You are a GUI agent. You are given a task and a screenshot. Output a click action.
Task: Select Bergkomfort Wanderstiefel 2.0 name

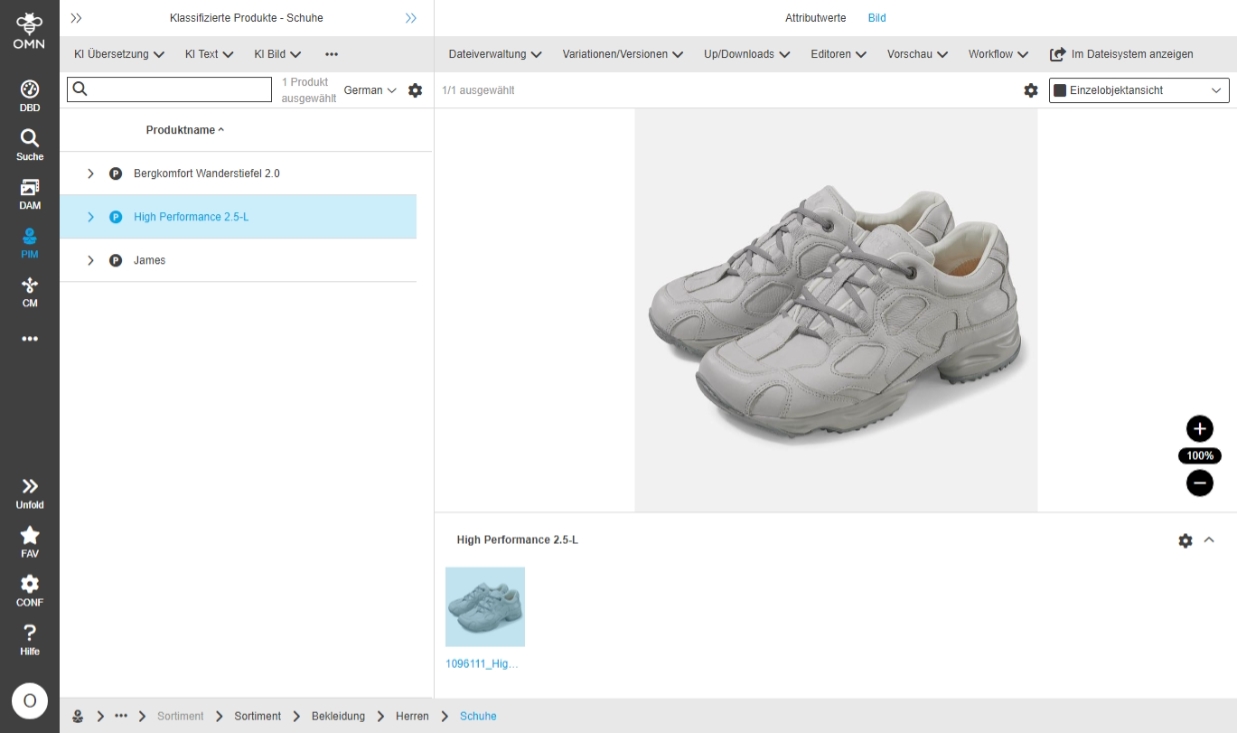point(207,173)
